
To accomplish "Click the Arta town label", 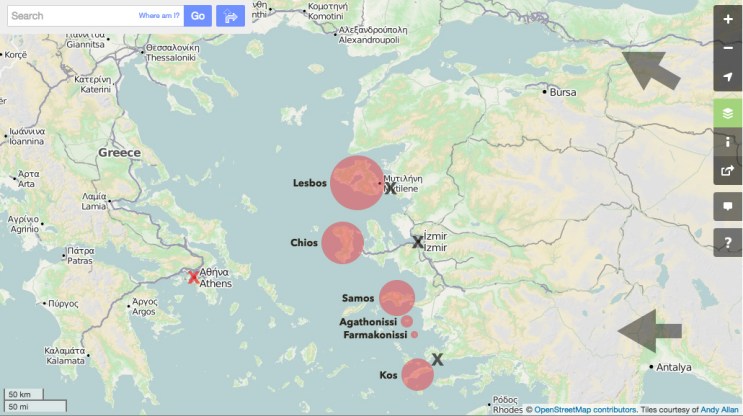I will [28, 179].
